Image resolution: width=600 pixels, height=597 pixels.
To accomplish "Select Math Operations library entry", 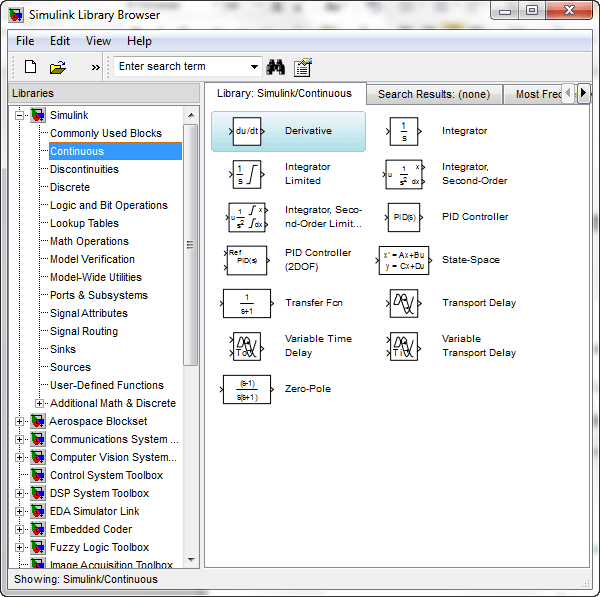I will pyautogui.click(x=89, y=241).
